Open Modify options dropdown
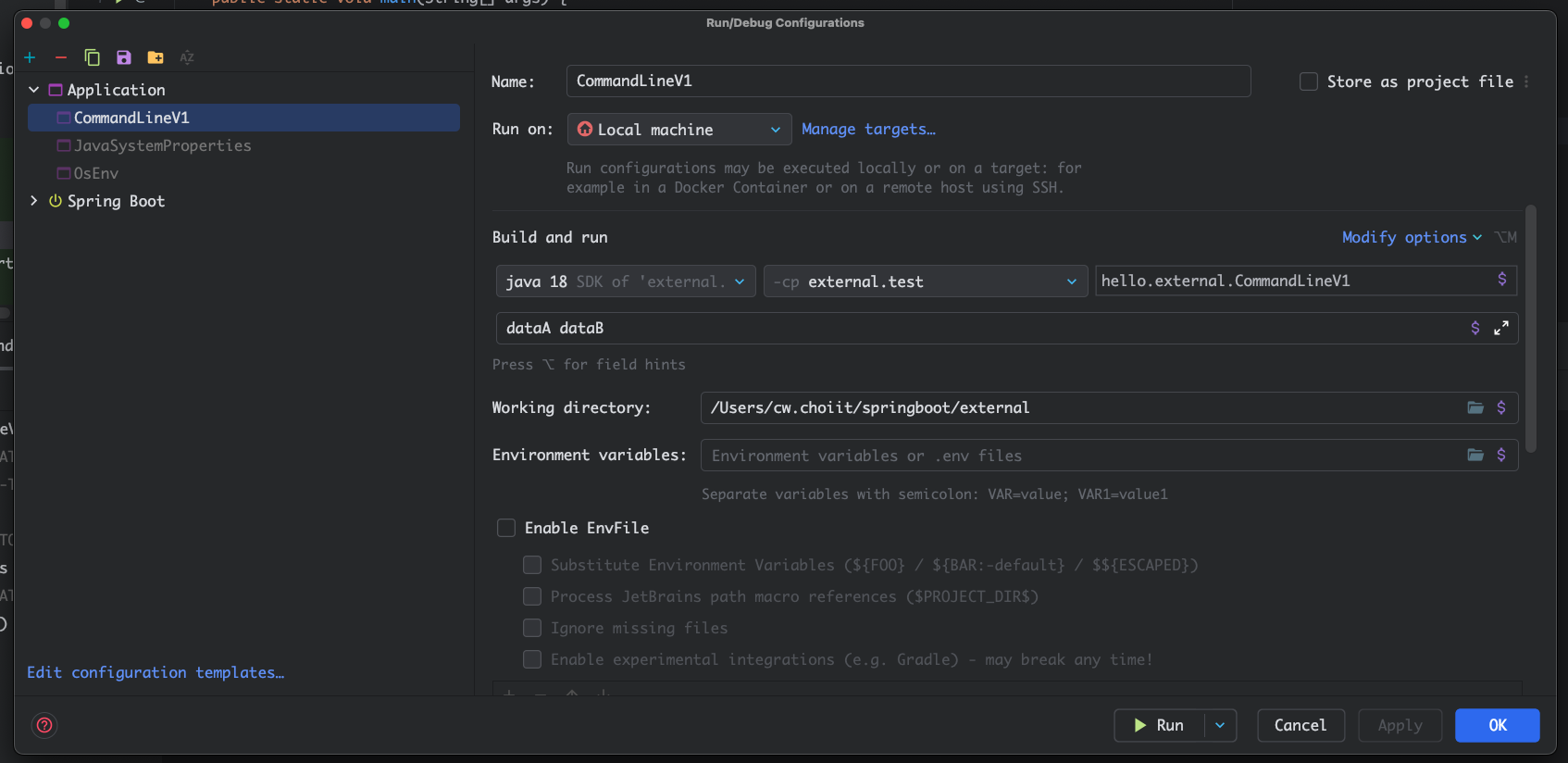The height and width of the screenshot is (763, 1568). (x=1412, y=237)
